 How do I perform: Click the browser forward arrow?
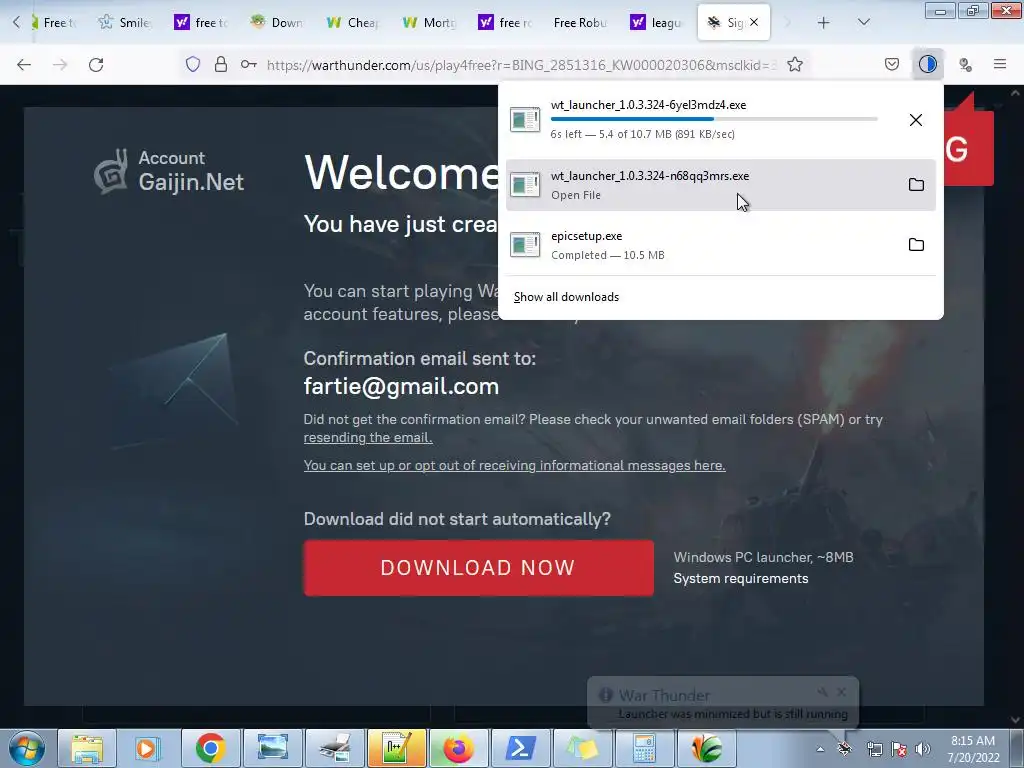click(60, 65)
